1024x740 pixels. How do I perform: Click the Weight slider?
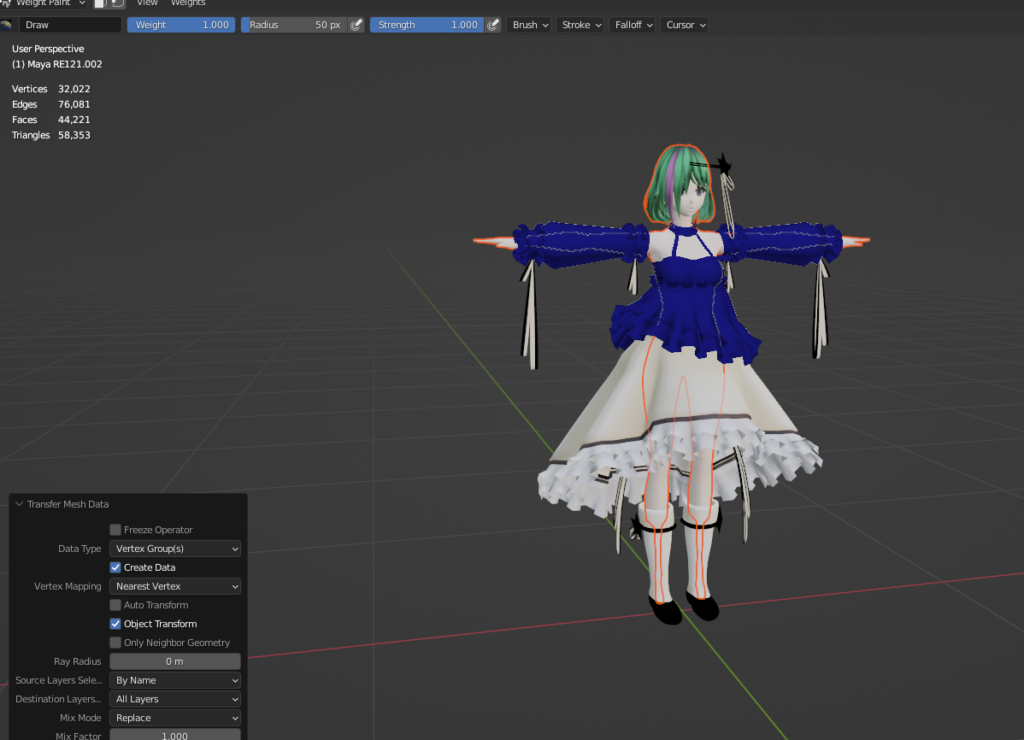click(181, 25)
